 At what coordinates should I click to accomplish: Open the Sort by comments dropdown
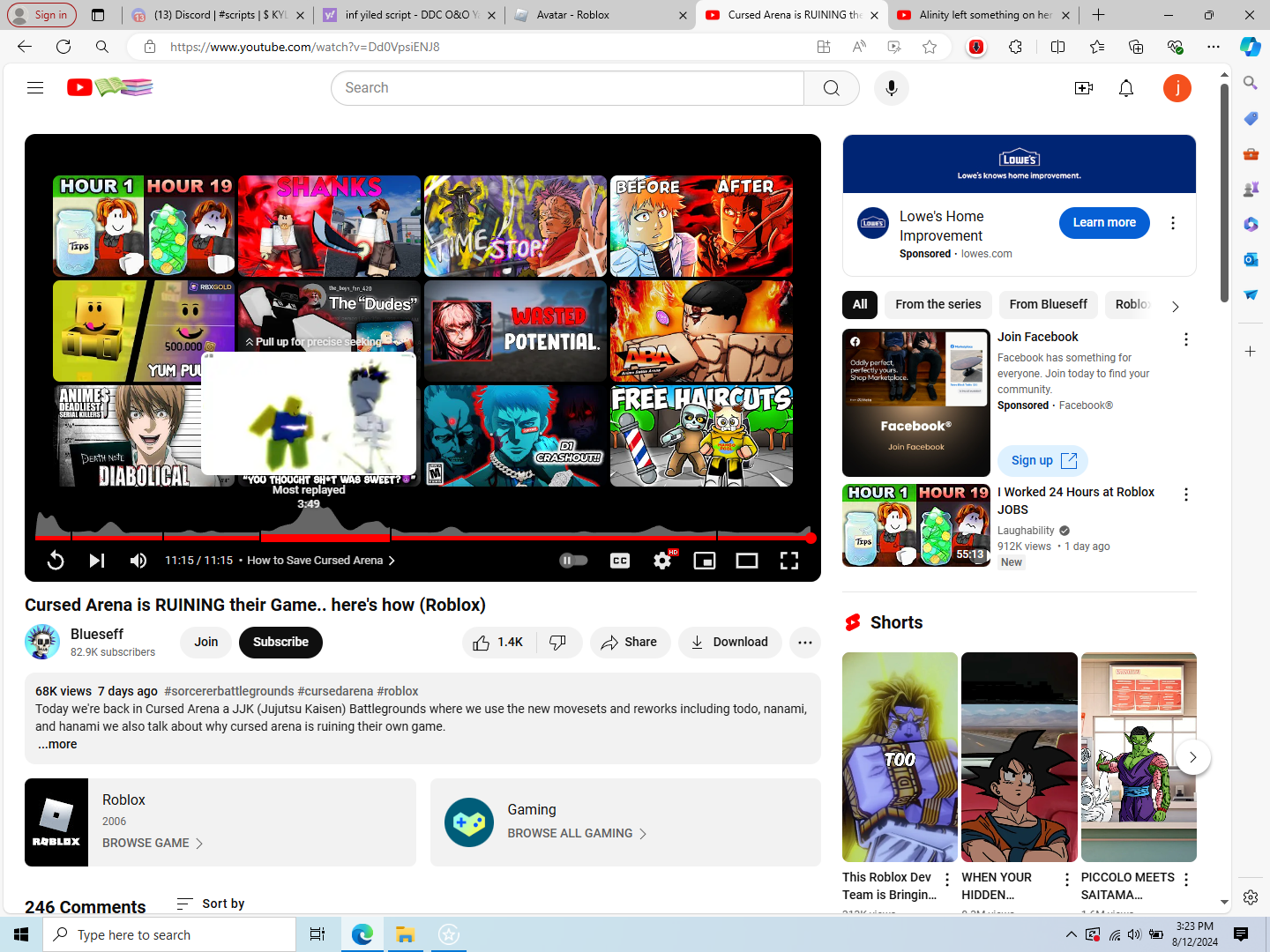coord(211,904)
